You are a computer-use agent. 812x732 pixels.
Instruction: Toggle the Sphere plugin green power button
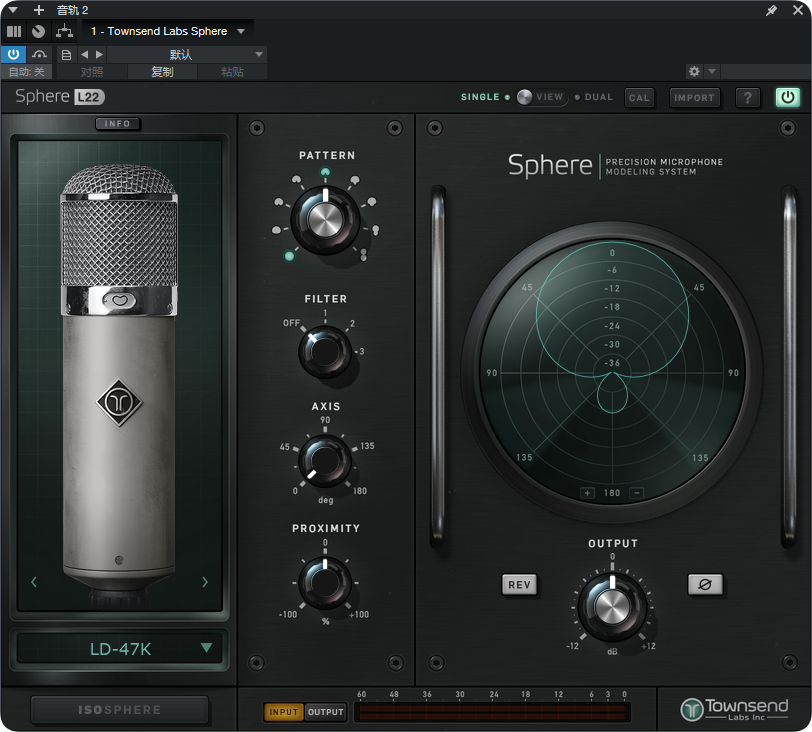pyautogui.click(x=788, y=97)
